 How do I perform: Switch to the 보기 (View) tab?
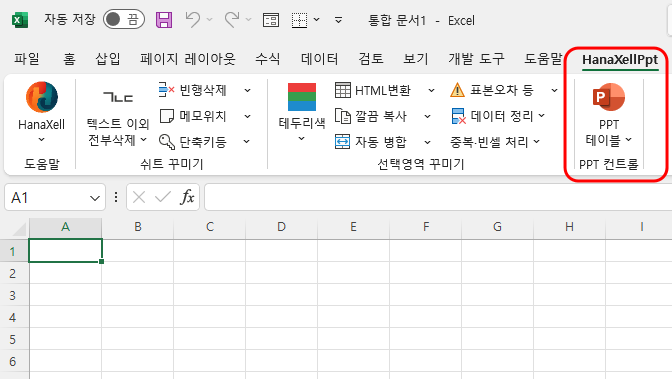pos(416,59)
